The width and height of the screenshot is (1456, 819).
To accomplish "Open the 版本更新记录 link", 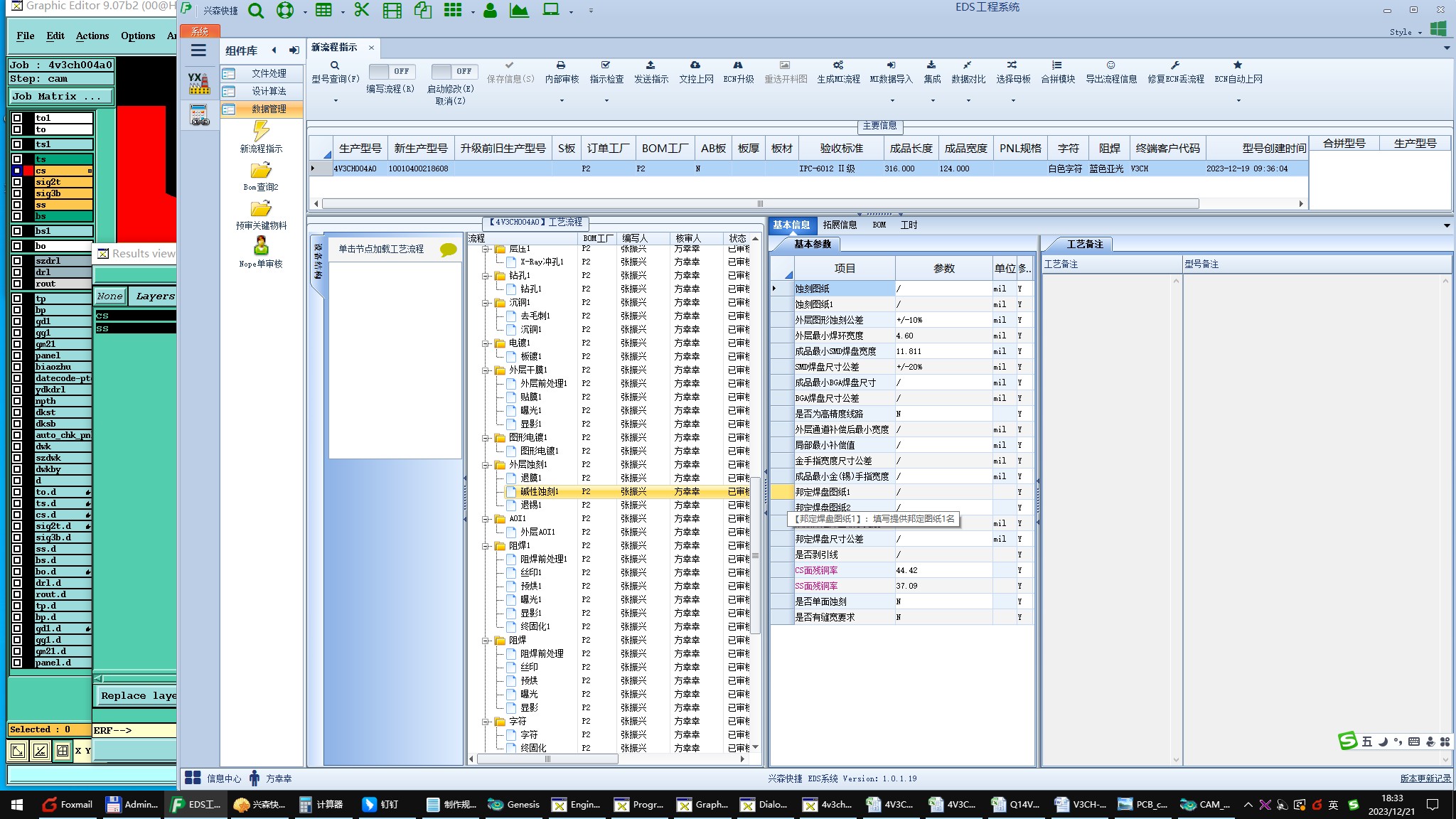I will [x=1425, y=778].
